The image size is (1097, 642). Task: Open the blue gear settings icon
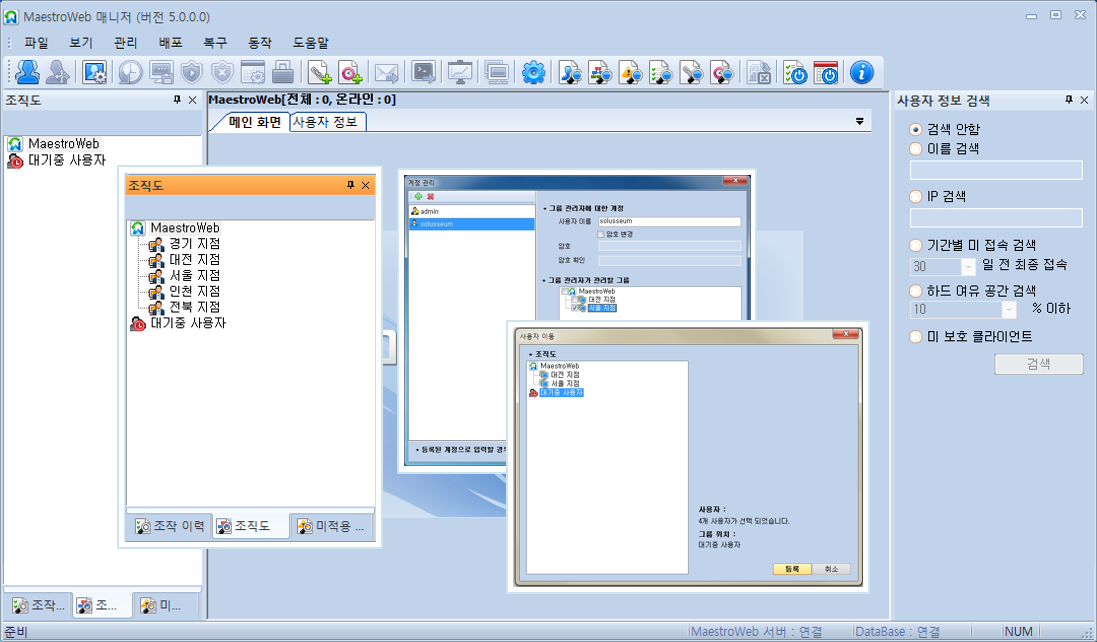tap(534, 72)
